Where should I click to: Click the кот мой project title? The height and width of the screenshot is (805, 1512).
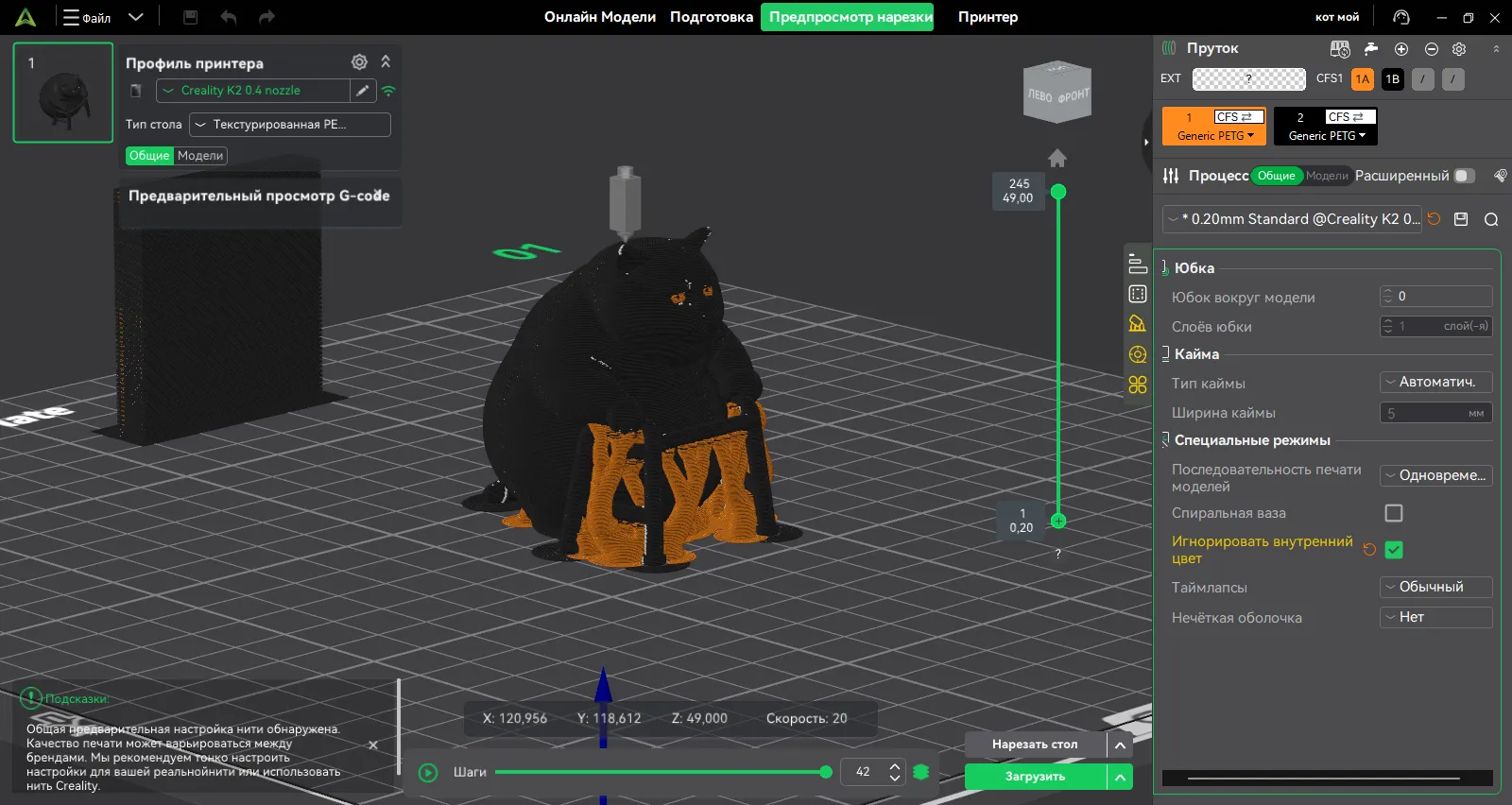[1337, 17]
